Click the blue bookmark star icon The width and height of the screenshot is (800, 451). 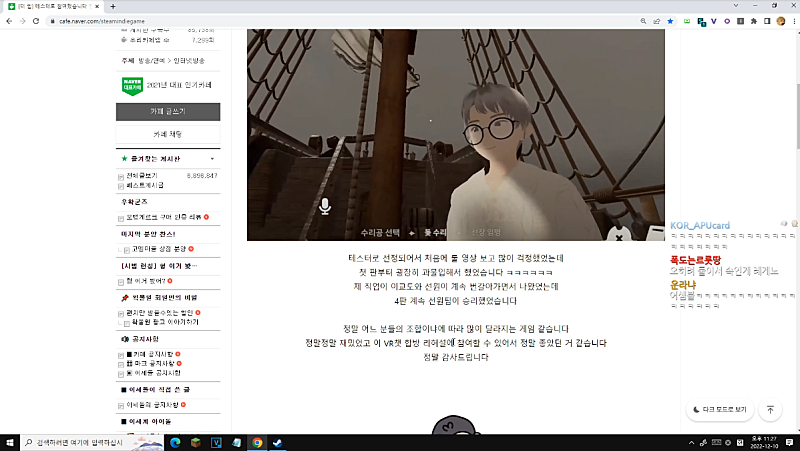click(x=670, y=21)
